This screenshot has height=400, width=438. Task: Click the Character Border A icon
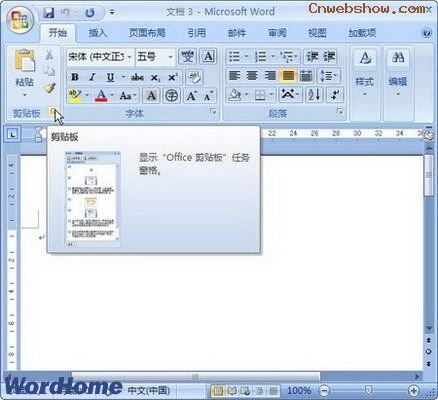point(208,56)
